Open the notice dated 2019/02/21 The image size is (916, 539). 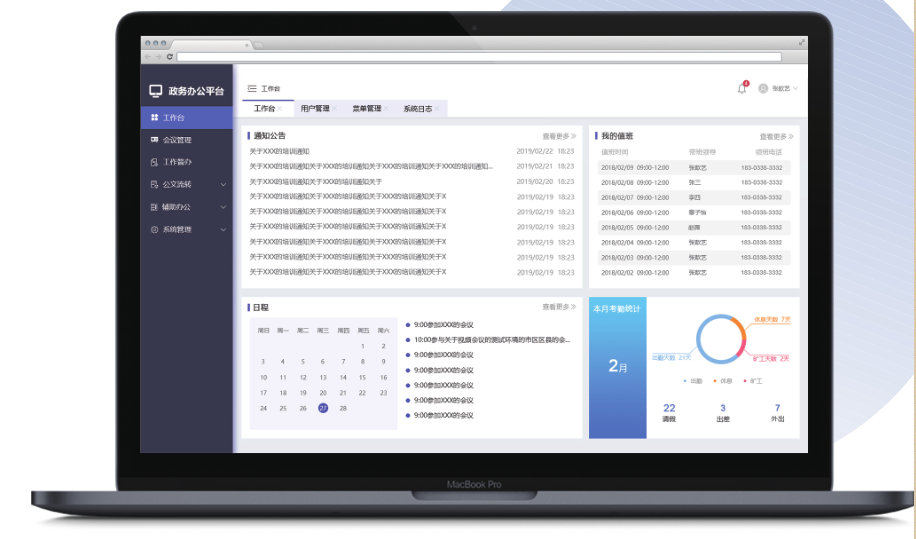(x=412, y=166)
